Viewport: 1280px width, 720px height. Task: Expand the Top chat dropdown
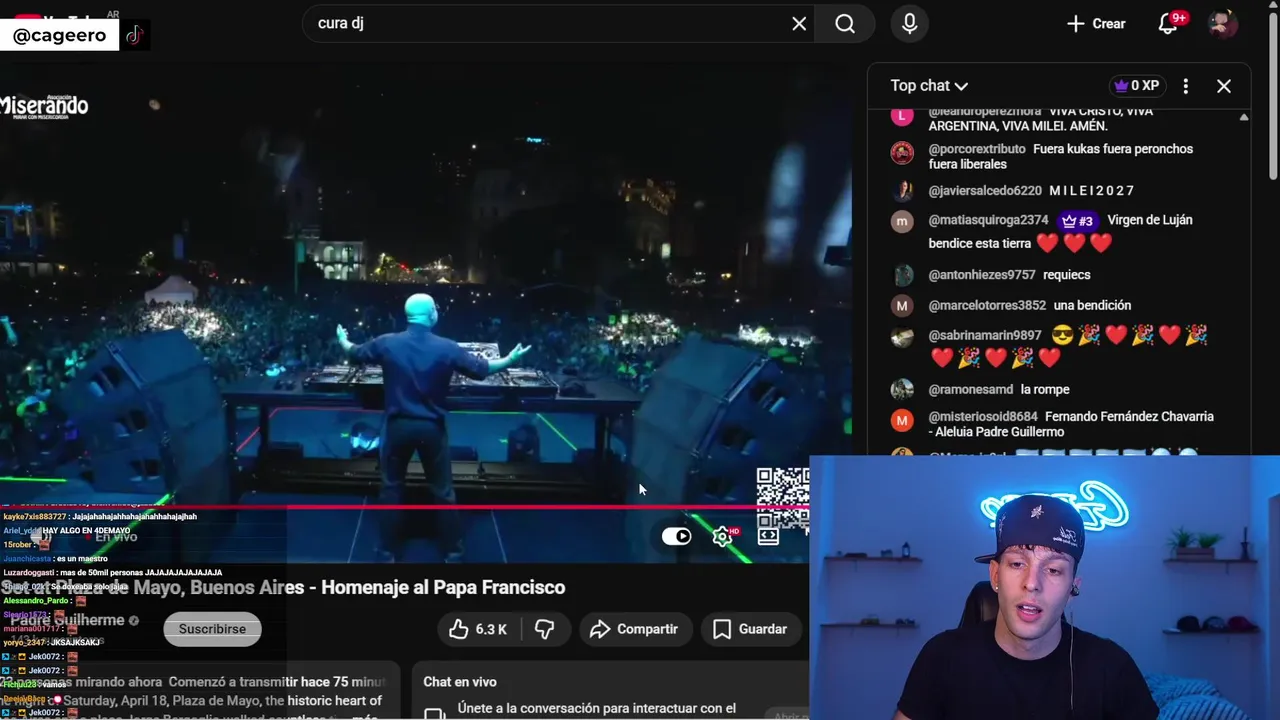pyautogui.click(x=929, y=86)
